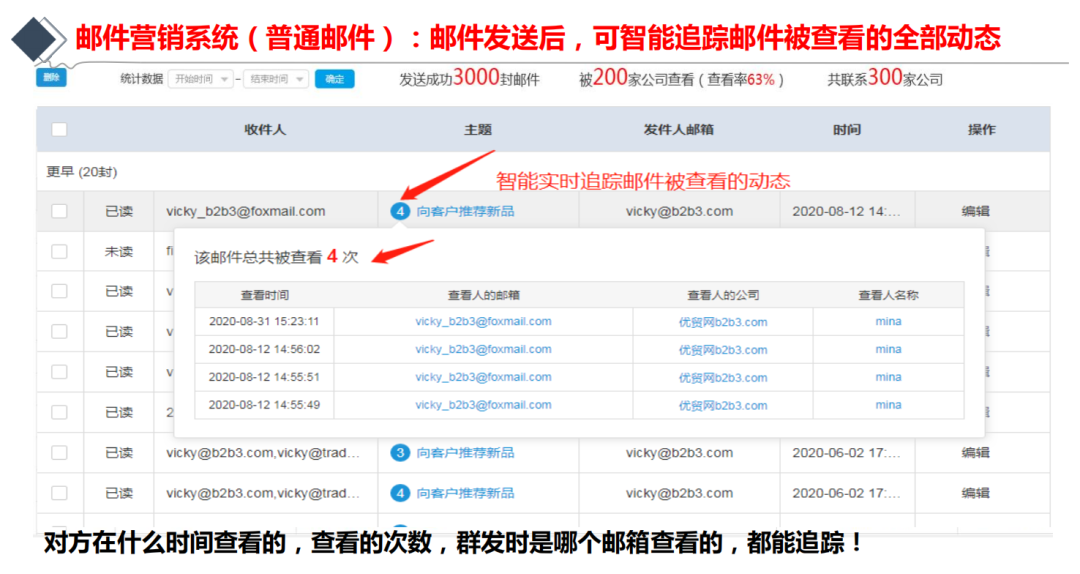This screenshot has width=1080, height=574.
Task: Select the checkbox of the 未读 row
Action: pyautogui.click(x=59, y=251)
